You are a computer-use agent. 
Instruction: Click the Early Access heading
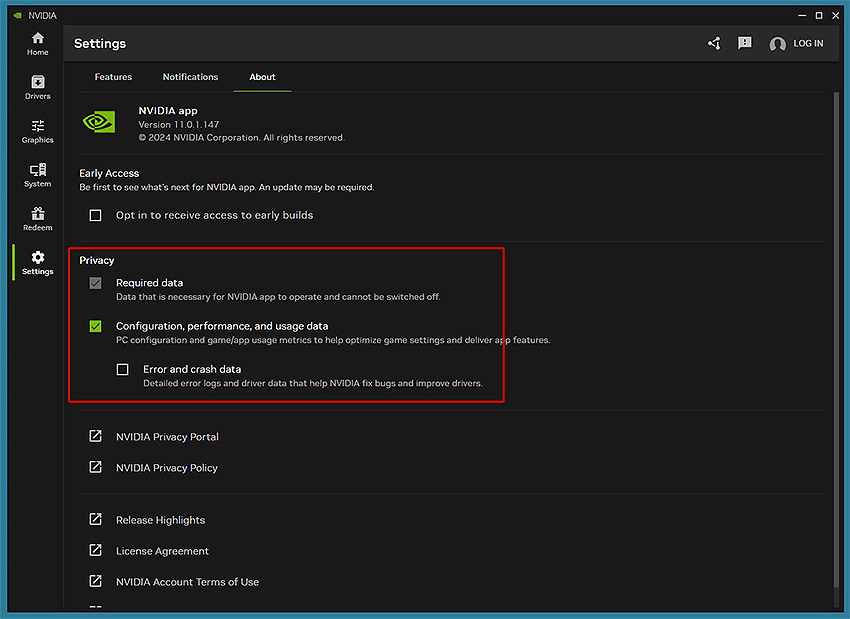coord(109,173)
